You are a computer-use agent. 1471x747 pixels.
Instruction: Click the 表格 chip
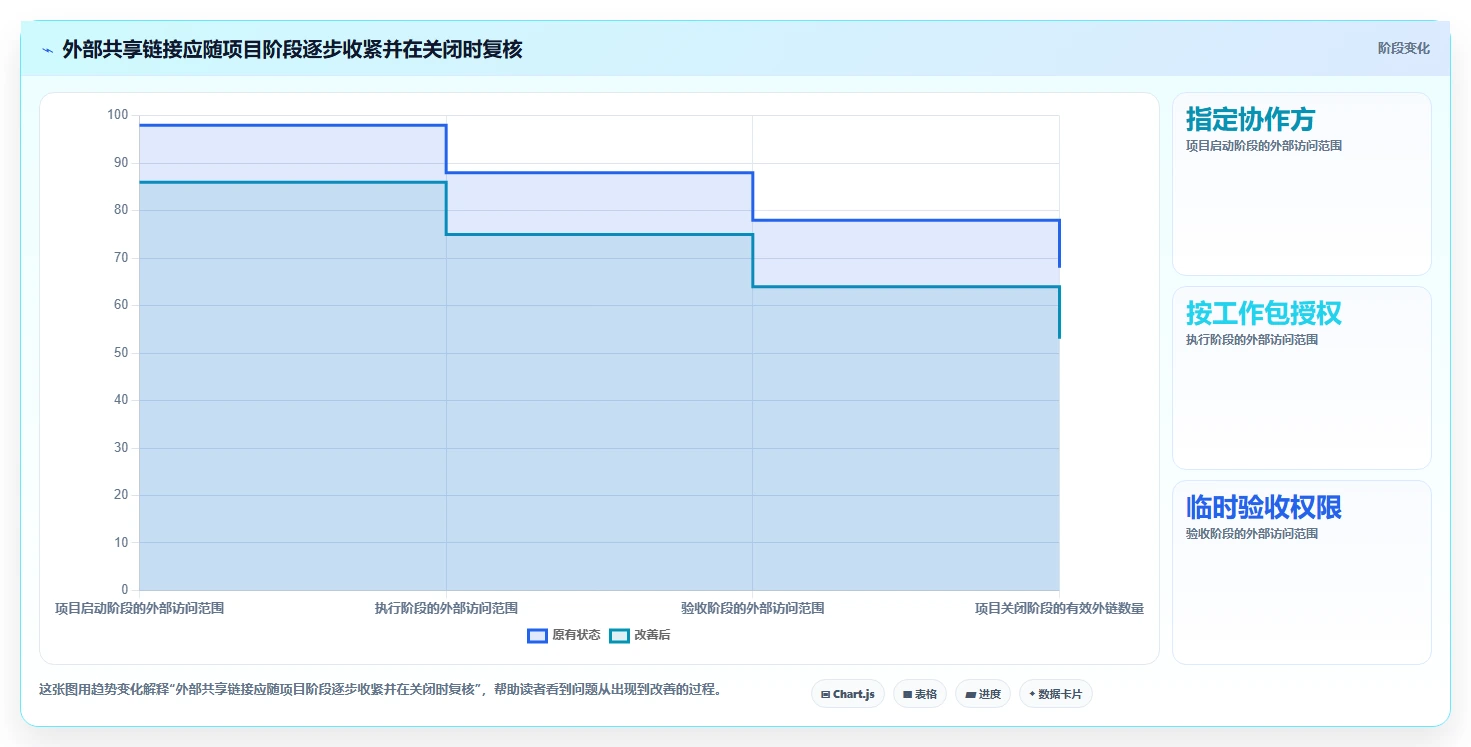tap(919, 694)
